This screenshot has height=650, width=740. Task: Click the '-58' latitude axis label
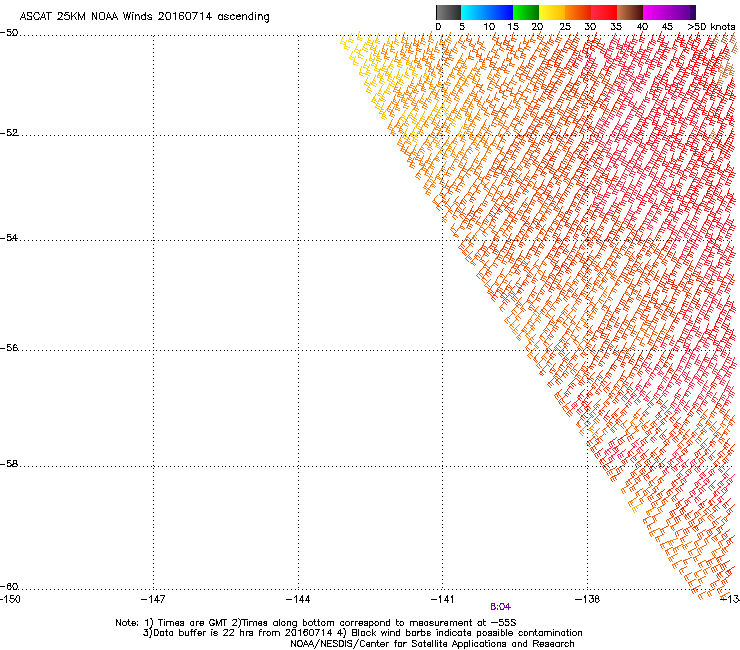tap(9, 464)
